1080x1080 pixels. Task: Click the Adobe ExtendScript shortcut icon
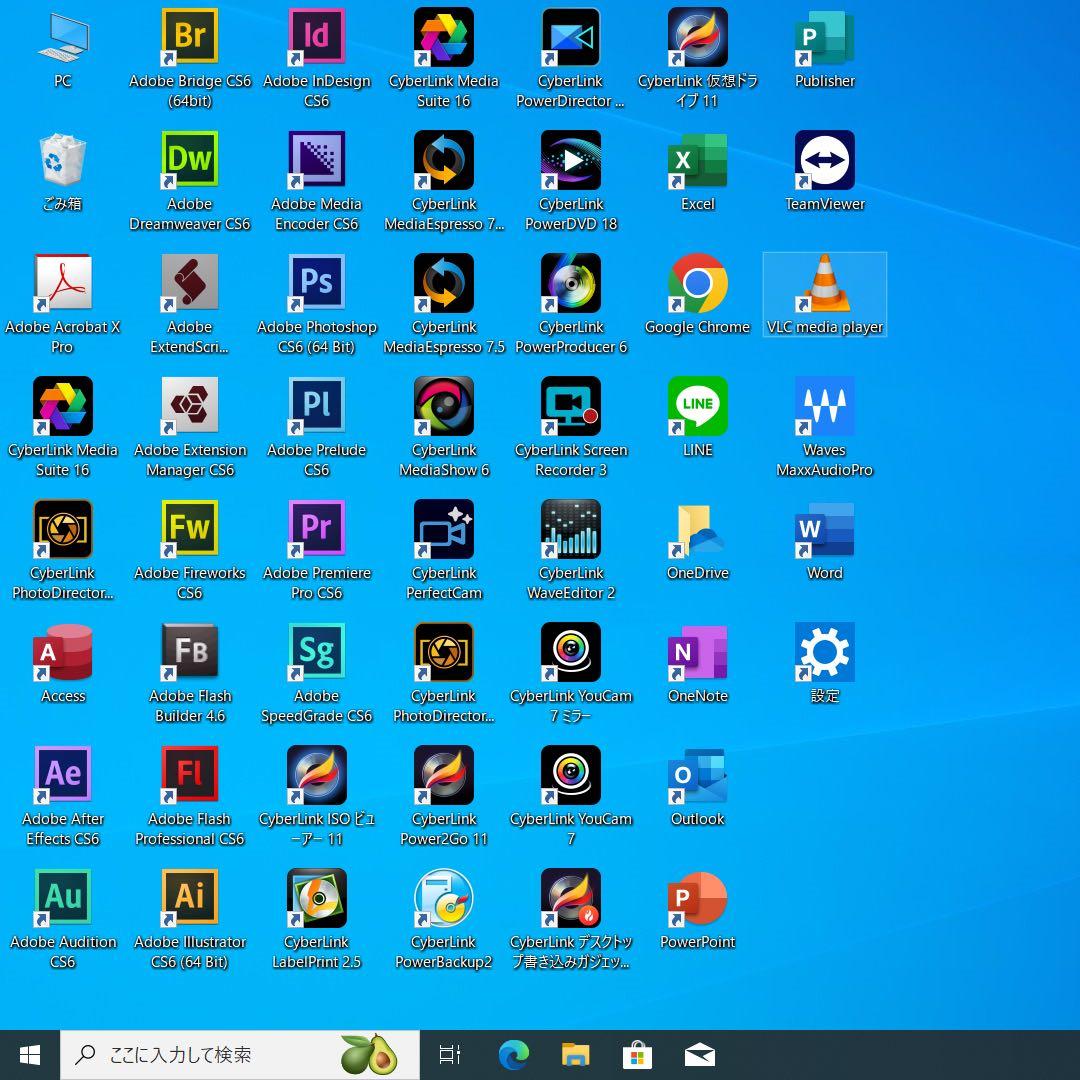click(189, 282)
